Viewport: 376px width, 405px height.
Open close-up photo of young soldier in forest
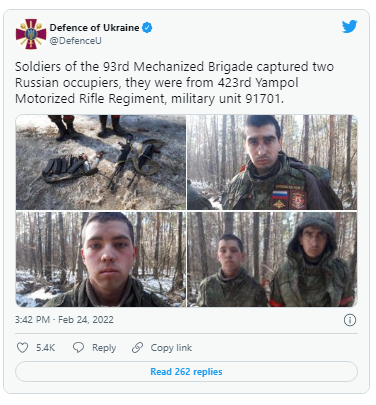pos(101,259)
